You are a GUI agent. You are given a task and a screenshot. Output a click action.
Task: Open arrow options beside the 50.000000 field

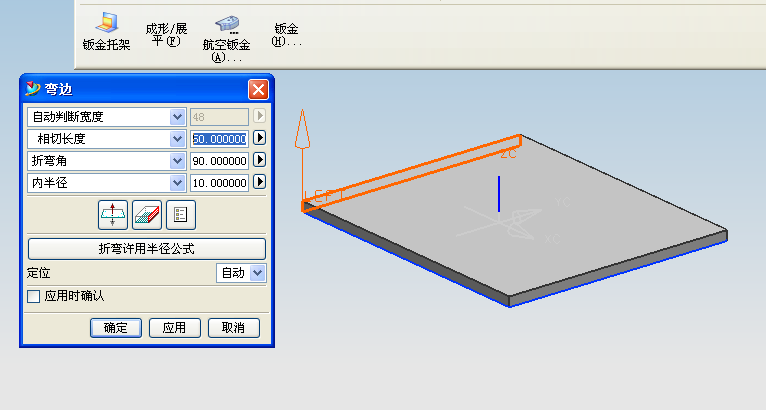(259, 138)
